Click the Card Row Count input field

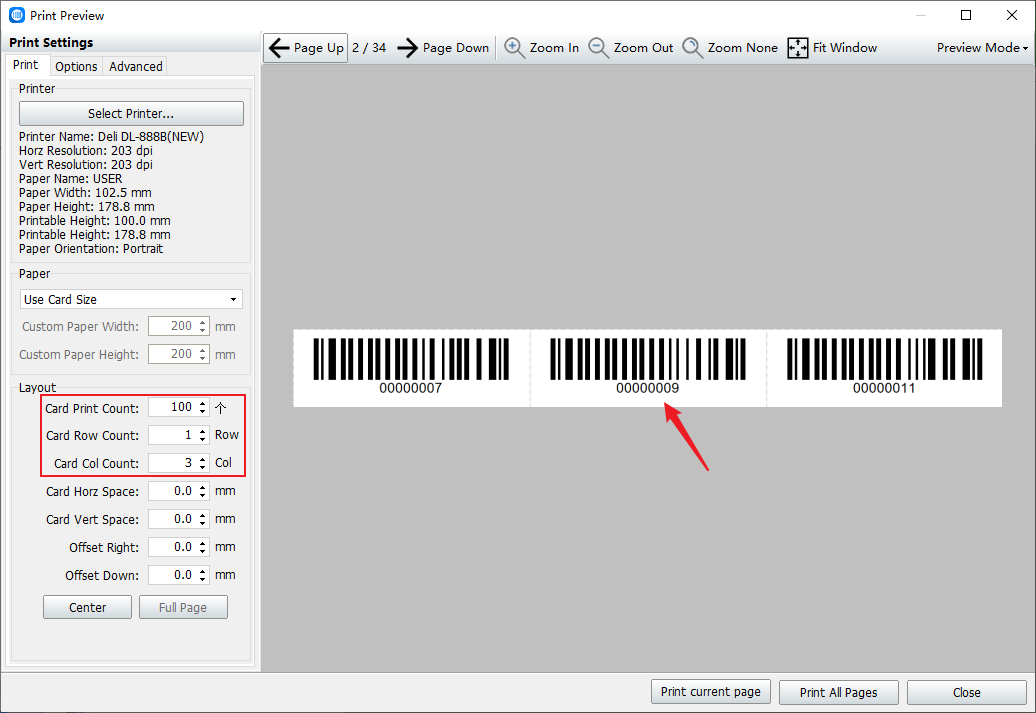(x=172, y=435)
